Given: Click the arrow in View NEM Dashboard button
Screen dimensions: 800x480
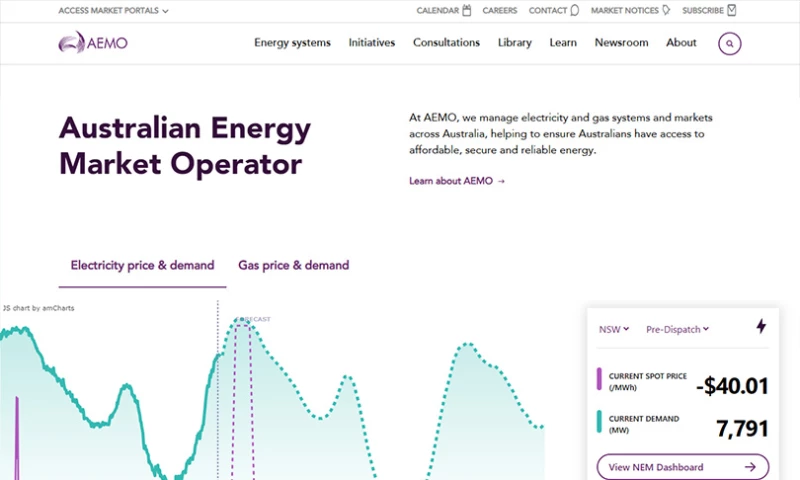Looking at the screenshot, I should point(750,467).
